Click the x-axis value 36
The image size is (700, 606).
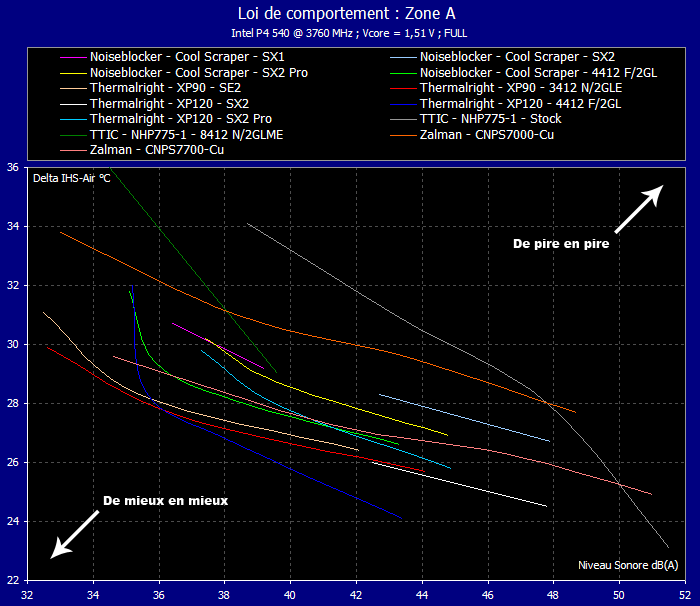tap(159, 595)
